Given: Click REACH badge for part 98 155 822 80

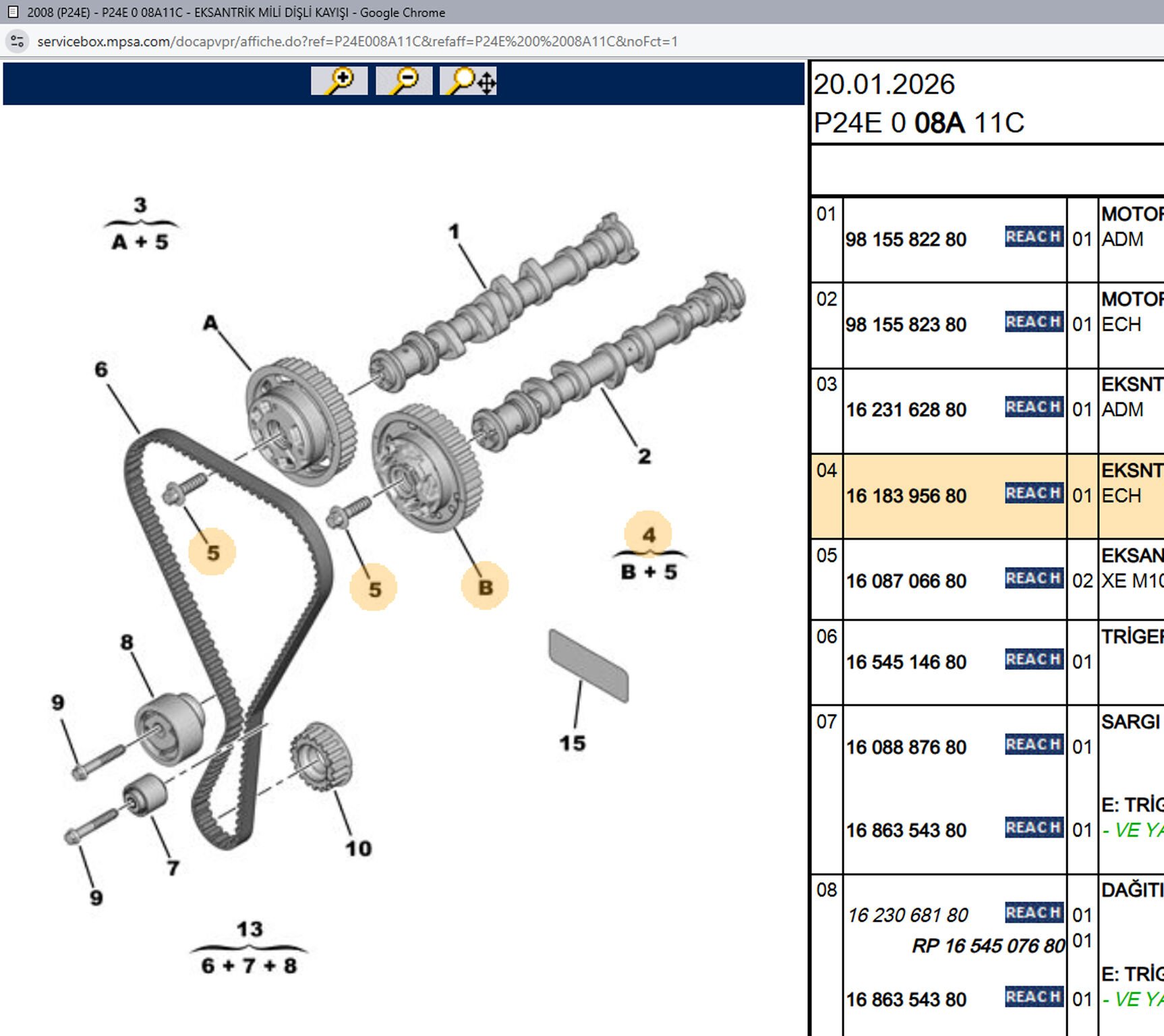Looking at the screenshot, I should (1033, 237).
